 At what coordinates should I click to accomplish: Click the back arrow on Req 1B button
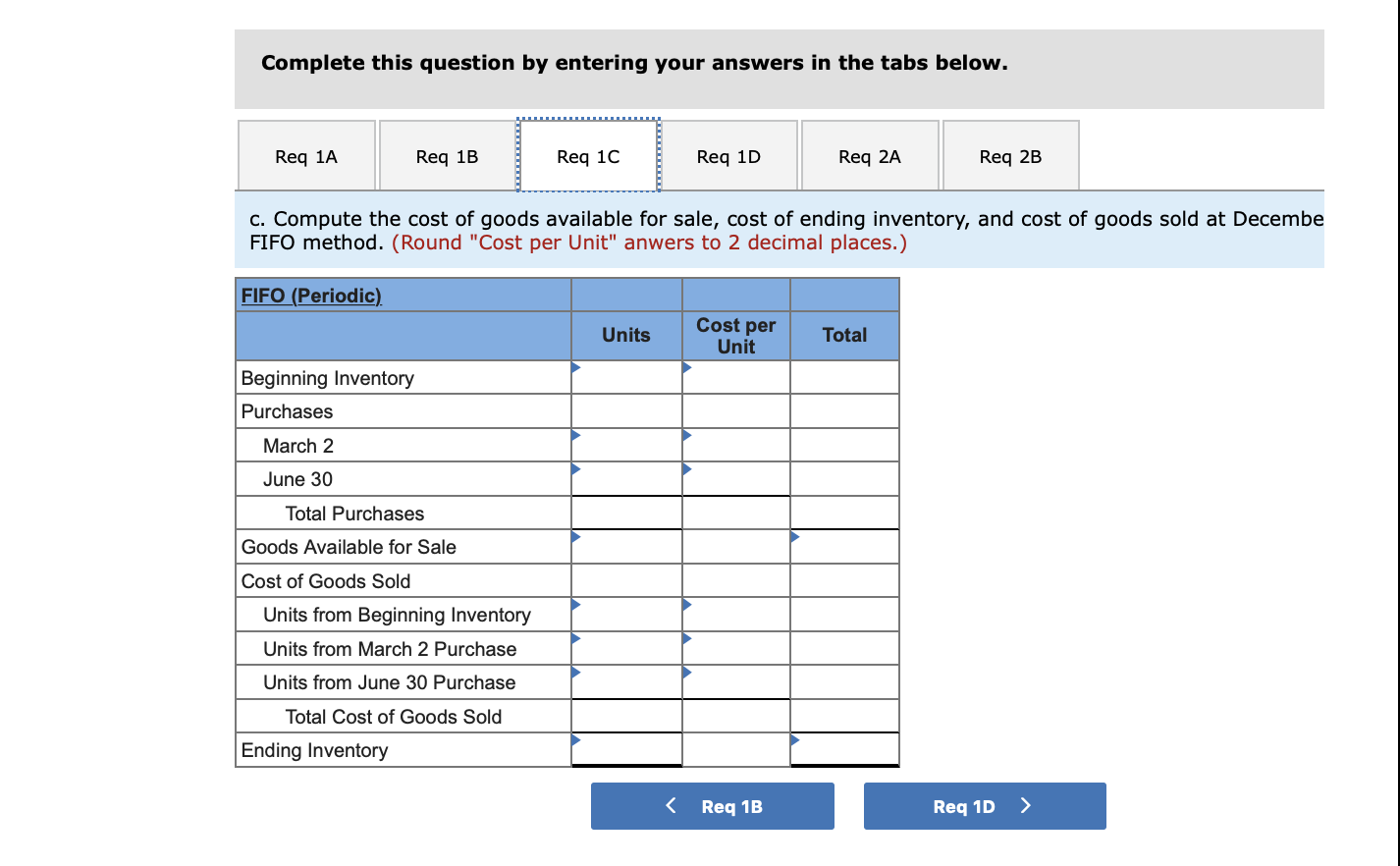[x=670, y=805]
